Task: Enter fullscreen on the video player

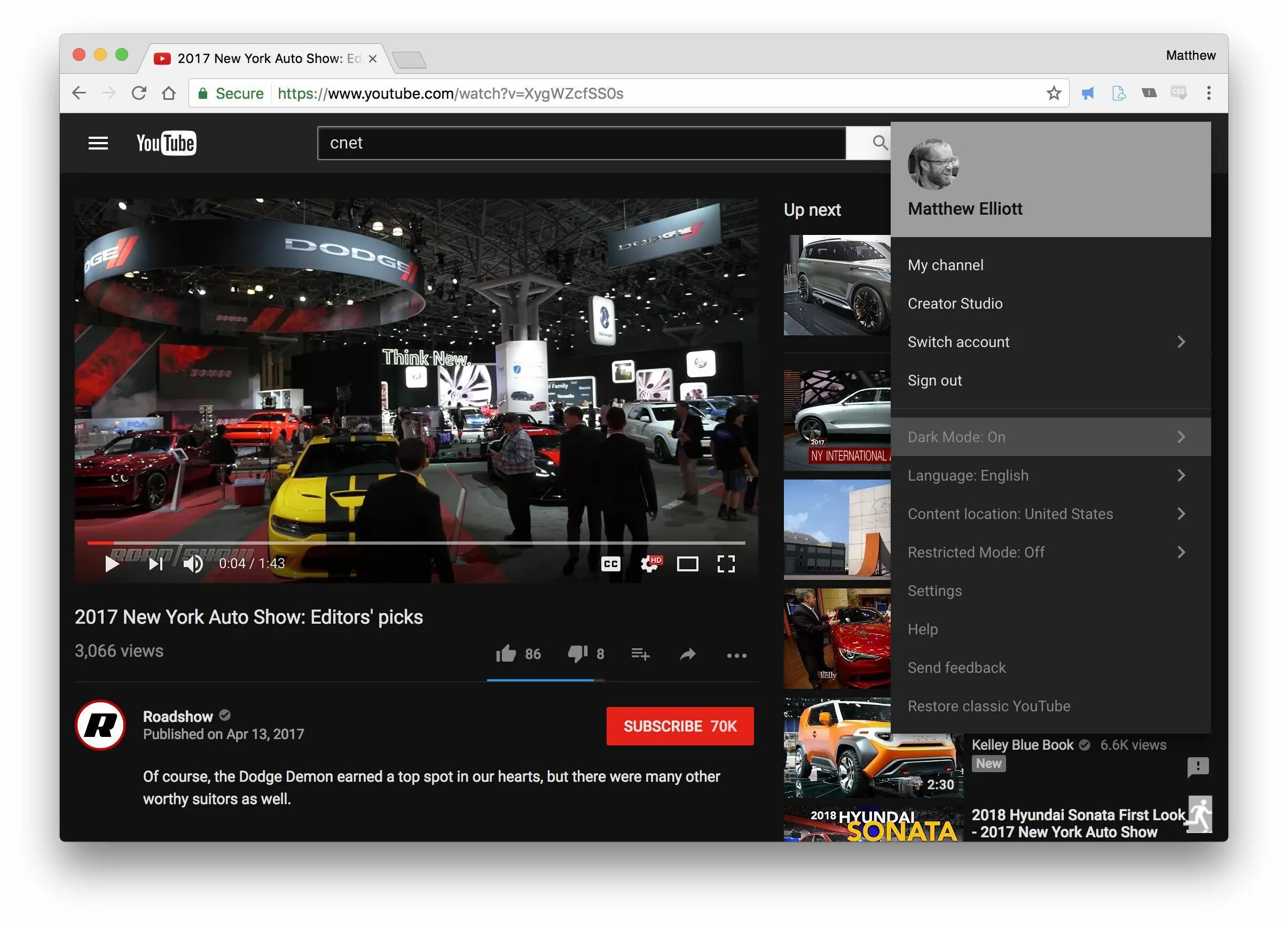Action: [x=726, y=563]
